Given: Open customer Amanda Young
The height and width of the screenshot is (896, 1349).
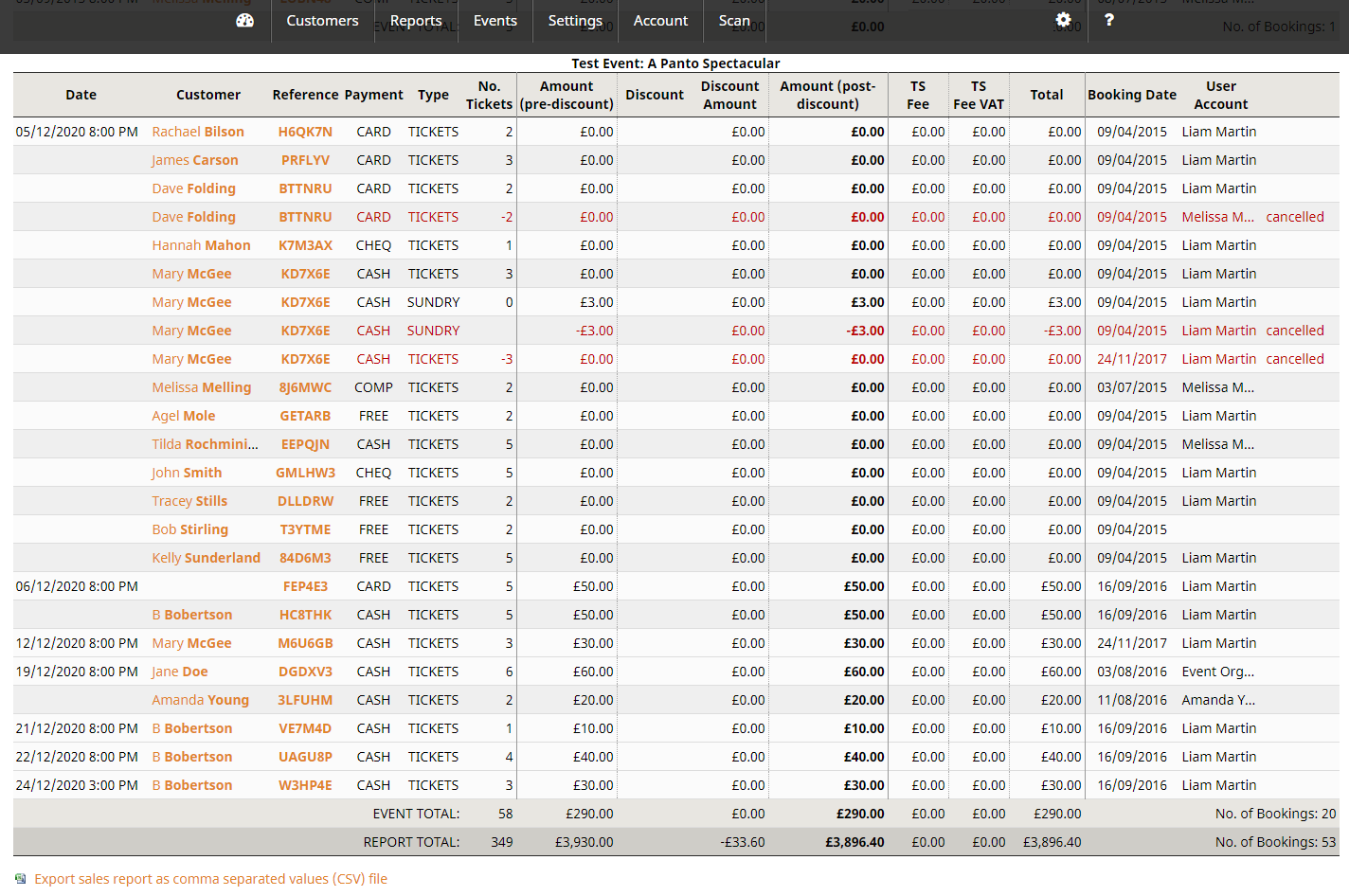Looking at the screenshot, I should [201, 700].
